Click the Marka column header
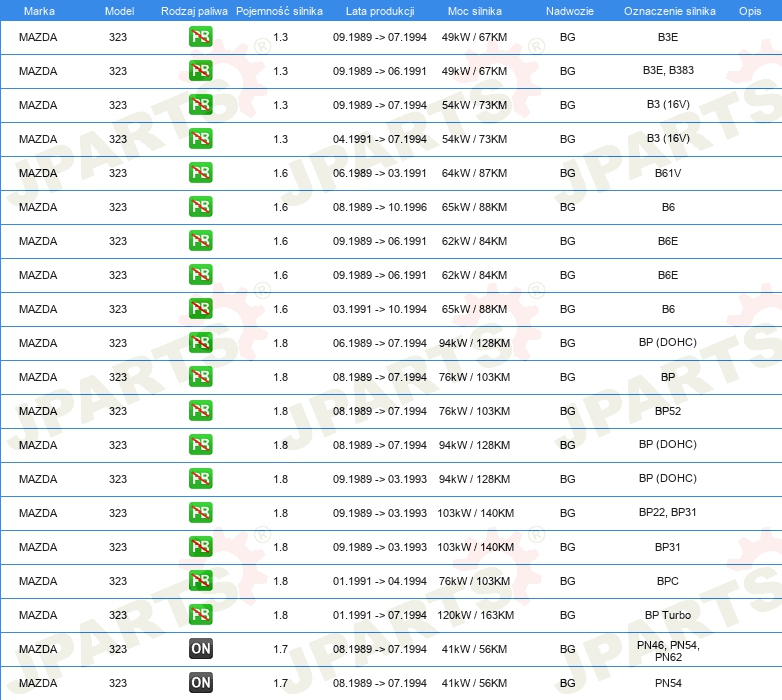Screen dimensions: 782x700 (39, 11)
